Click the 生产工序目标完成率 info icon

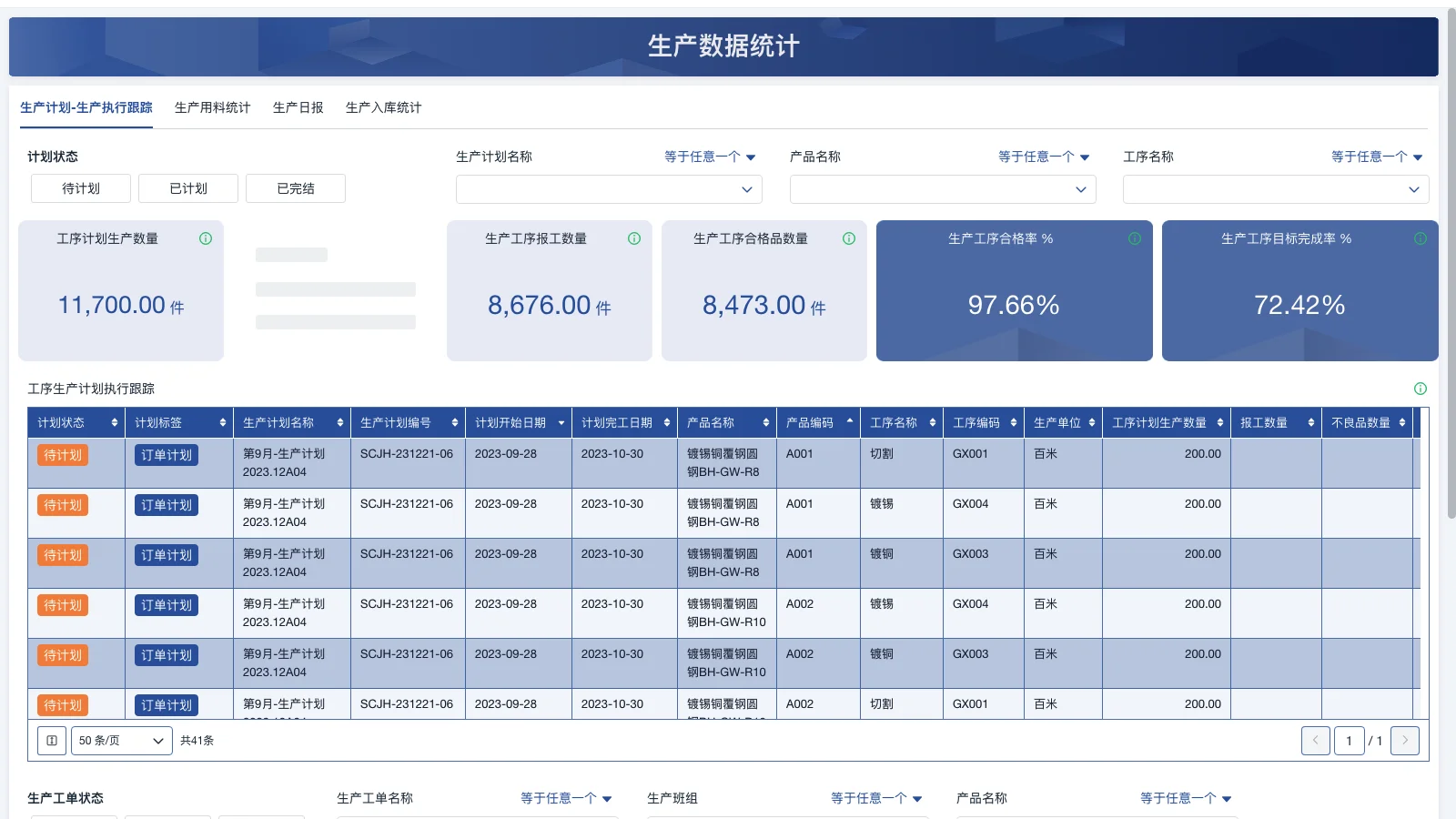click(1420, 238)
